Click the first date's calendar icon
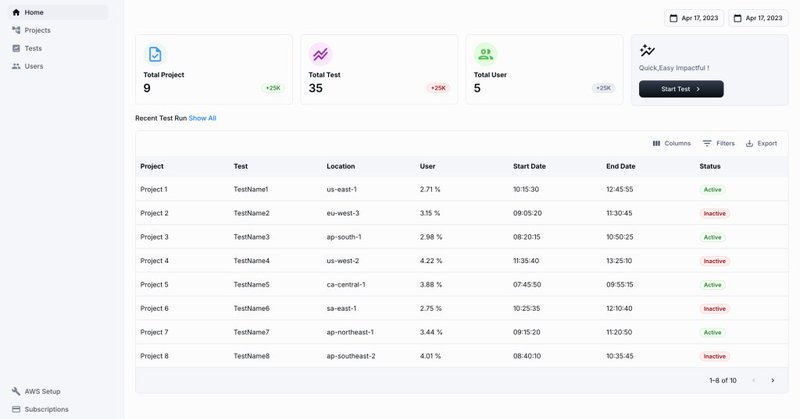 [673, 18]
